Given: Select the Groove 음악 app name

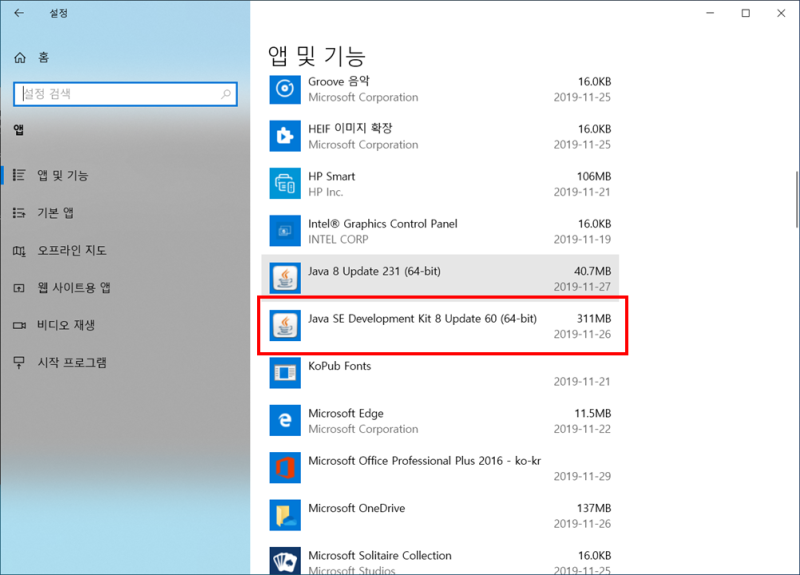Looking at the screenshot, I should pyautogui.click(x=339, y=82).
